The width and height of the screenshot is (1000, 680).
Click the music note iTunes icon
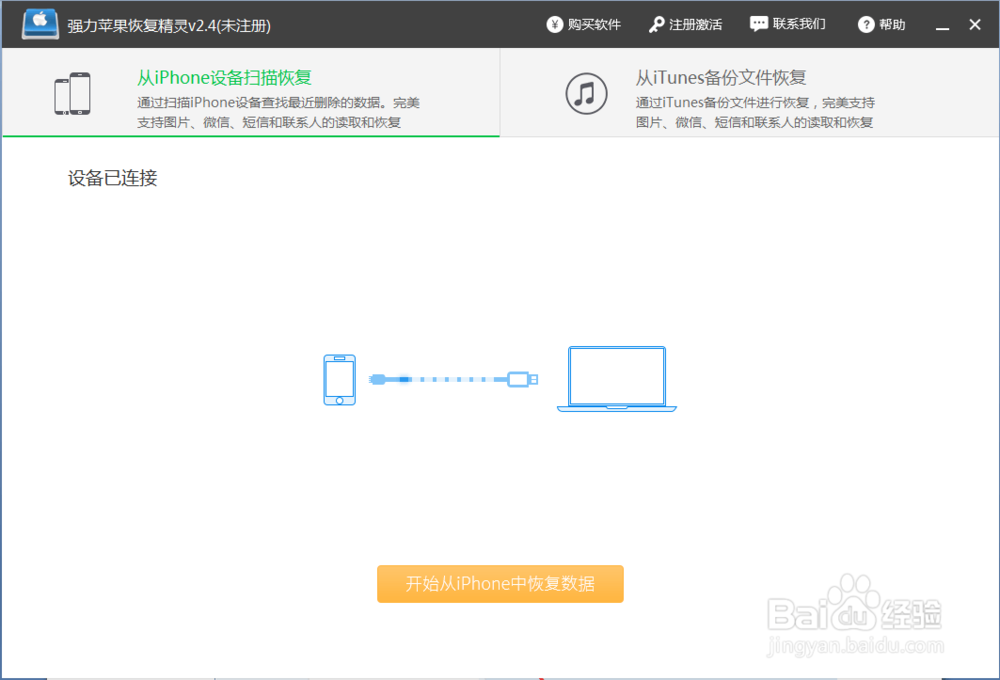pyautogui.click(x=586, y=94)
